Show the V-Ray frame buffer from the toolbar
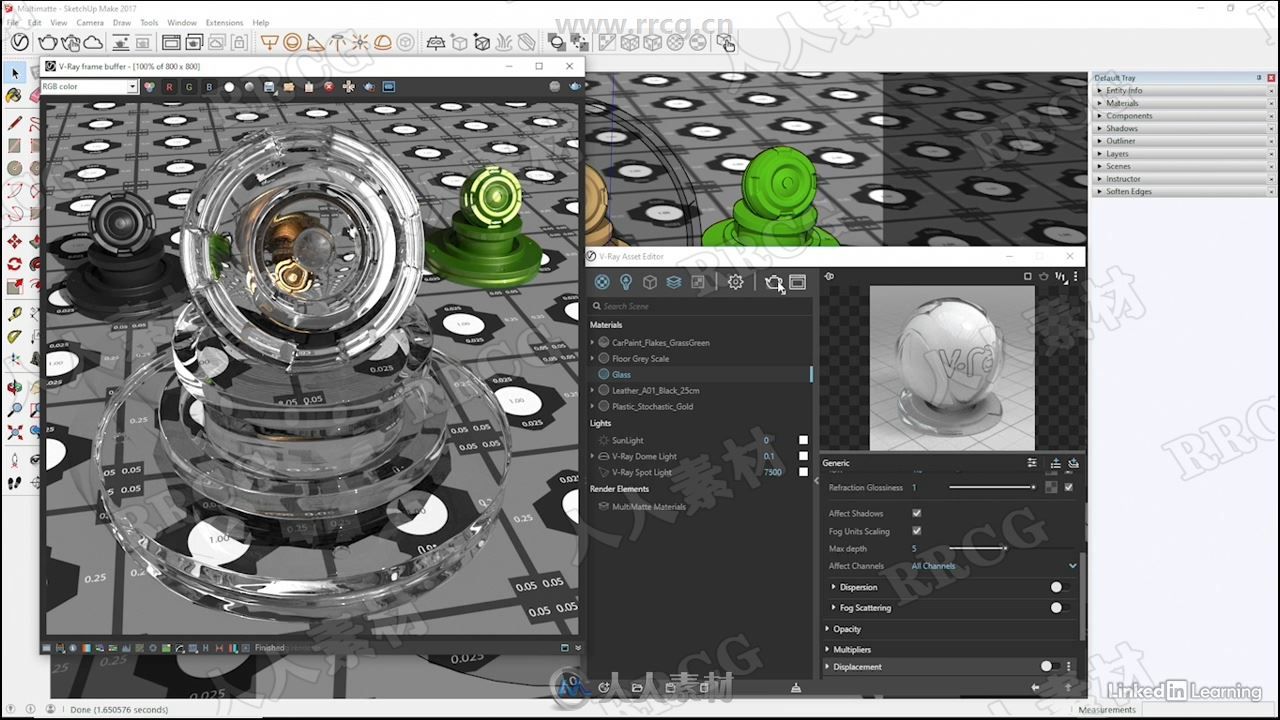The width and height of the screenshot is (1280, 720). (x=171, y=42)
